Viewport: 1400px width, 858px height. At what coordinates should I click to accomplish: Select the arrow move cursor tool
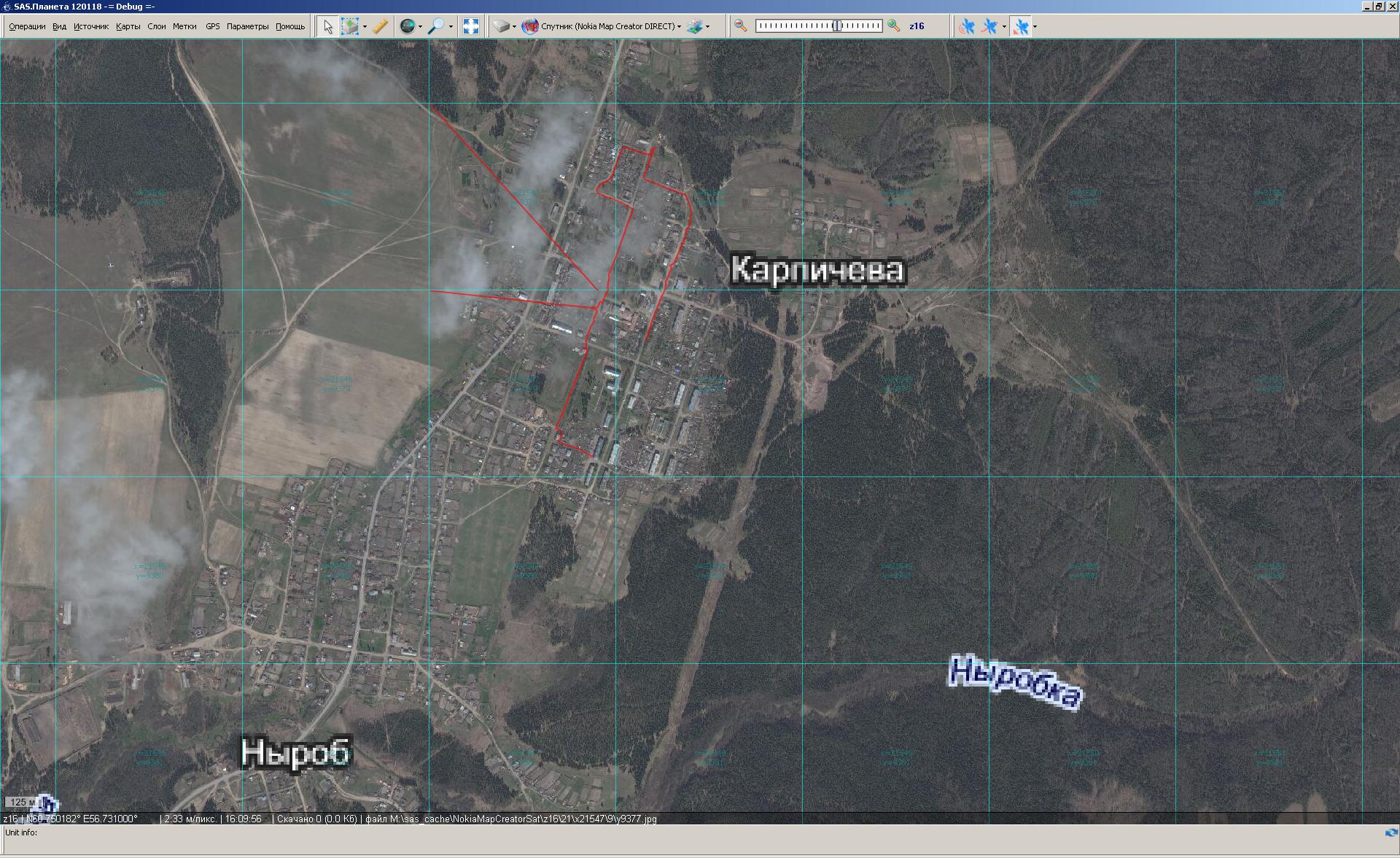coord(327,26)
